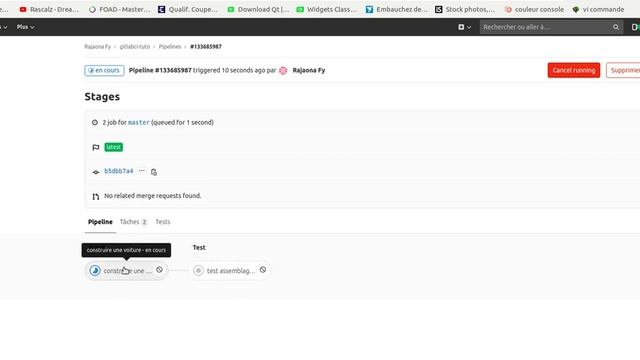This screenshot has width=640, height=360.
Task: Expand commit message ellipsis button
Action: [142, 171]
